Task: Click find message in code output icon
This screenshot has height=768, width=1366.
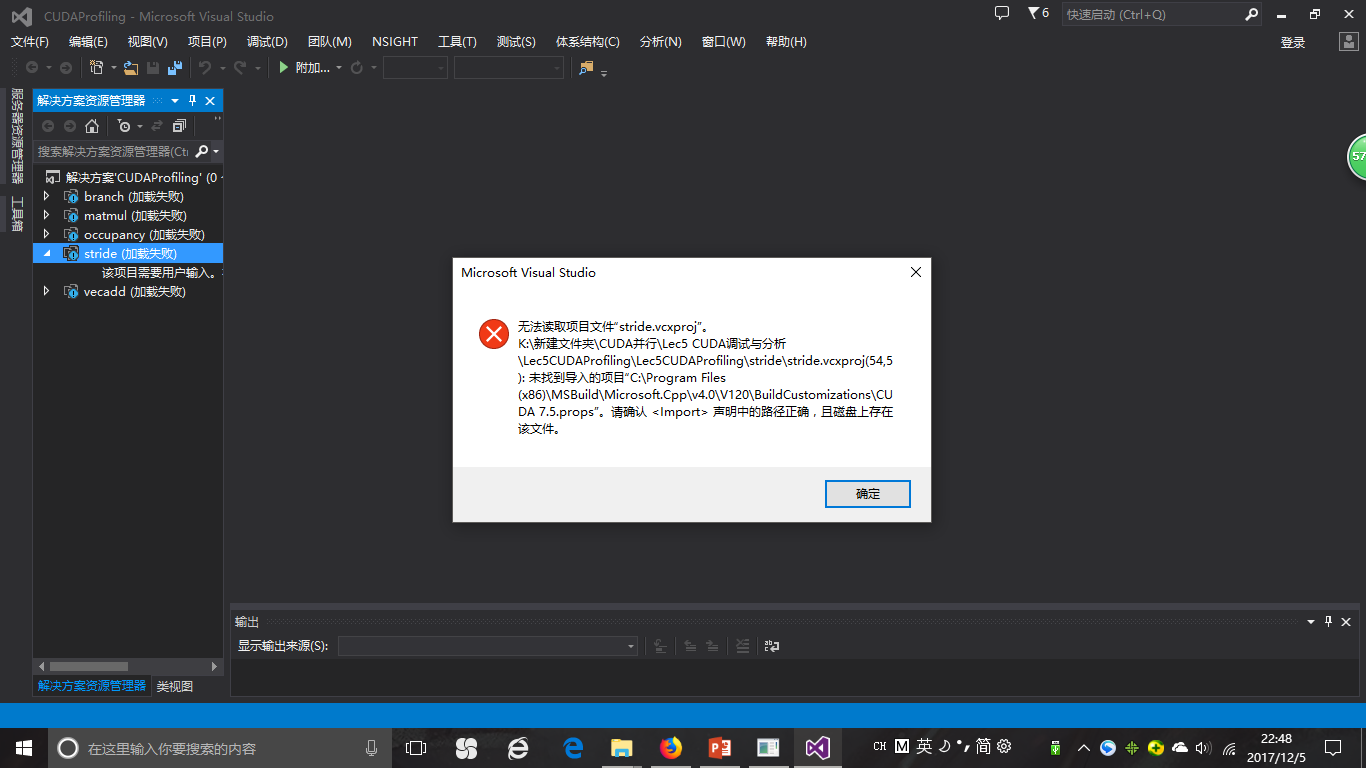Action: 661,646
